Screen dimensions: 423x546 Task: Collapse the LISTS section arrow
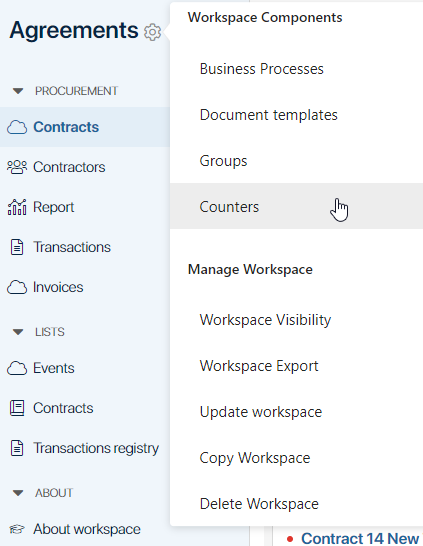click(x=18, y=332)
